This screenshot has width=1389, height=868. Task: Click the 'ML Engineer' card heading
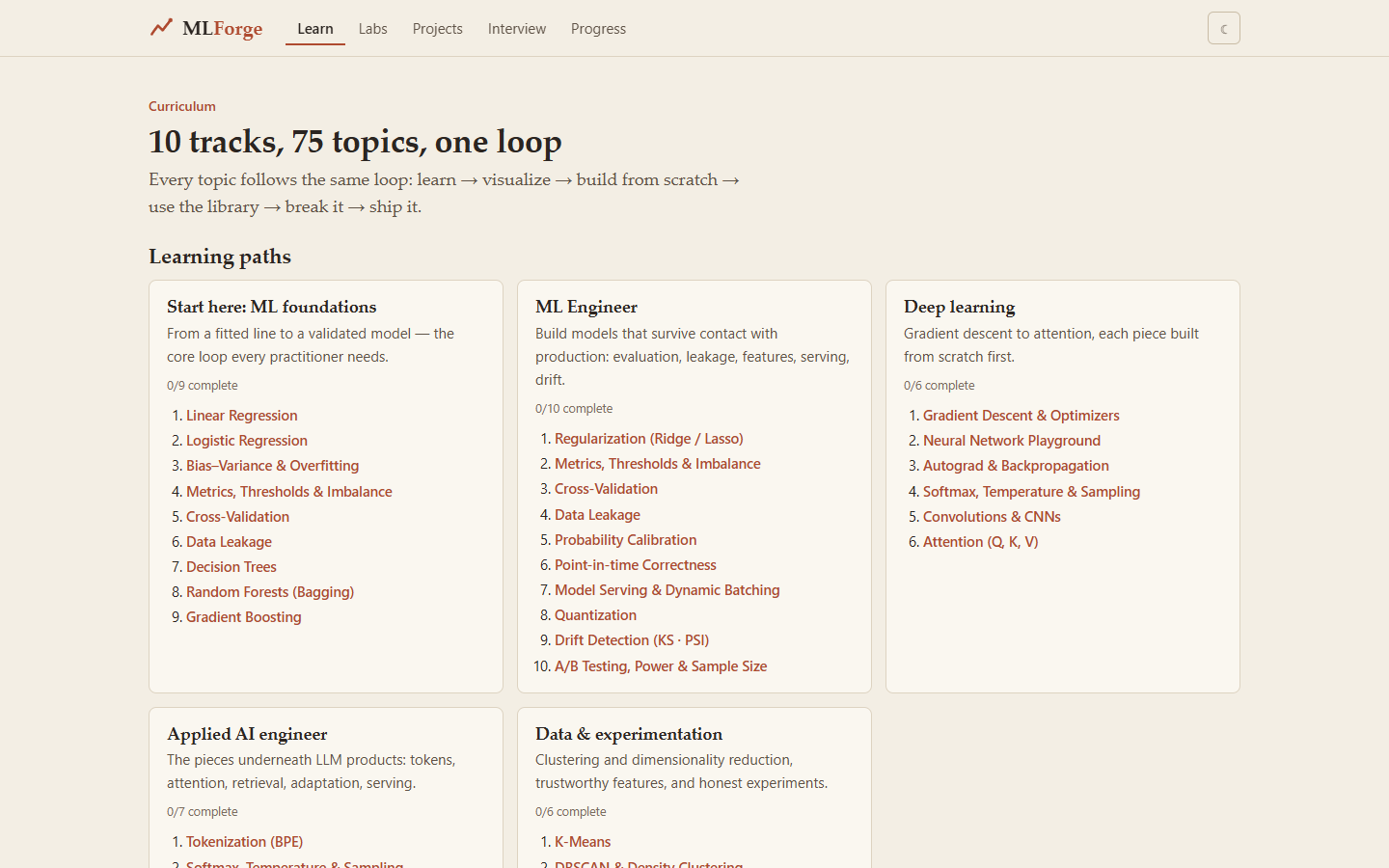point(586,307)
